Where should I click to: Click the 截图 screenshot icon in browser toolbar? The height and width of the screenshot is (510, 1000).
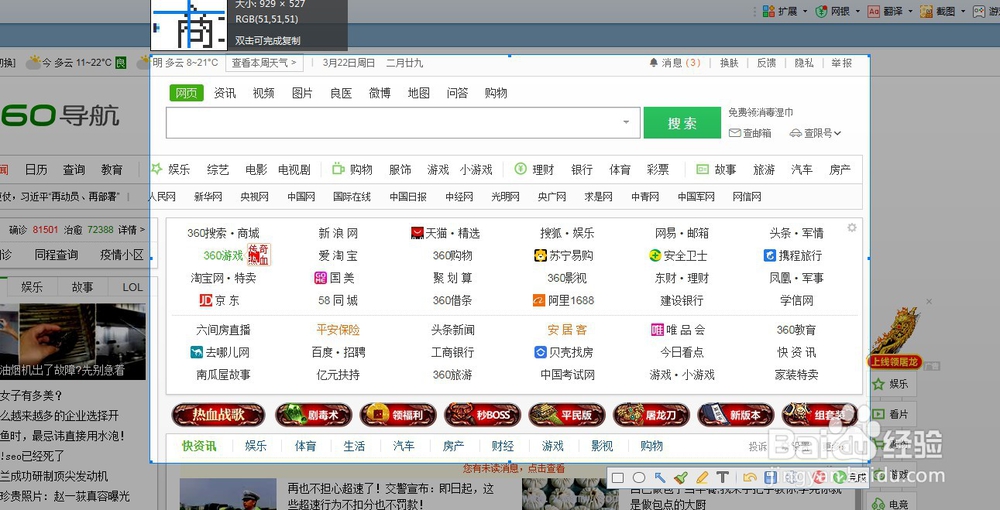tap(927, 11)
